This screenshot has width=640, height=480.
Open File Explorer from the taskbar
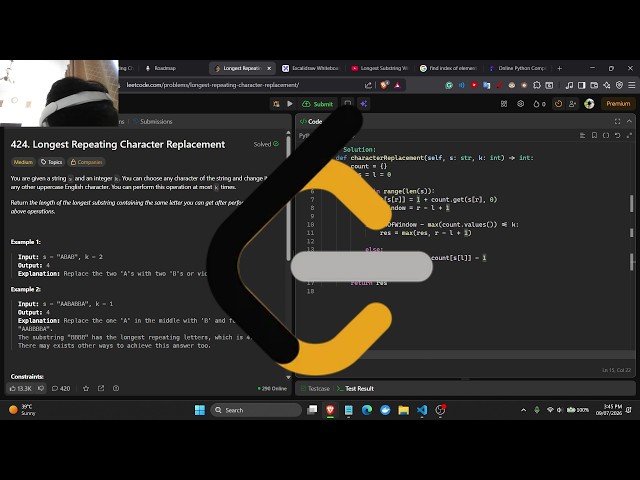coord(404,410)
